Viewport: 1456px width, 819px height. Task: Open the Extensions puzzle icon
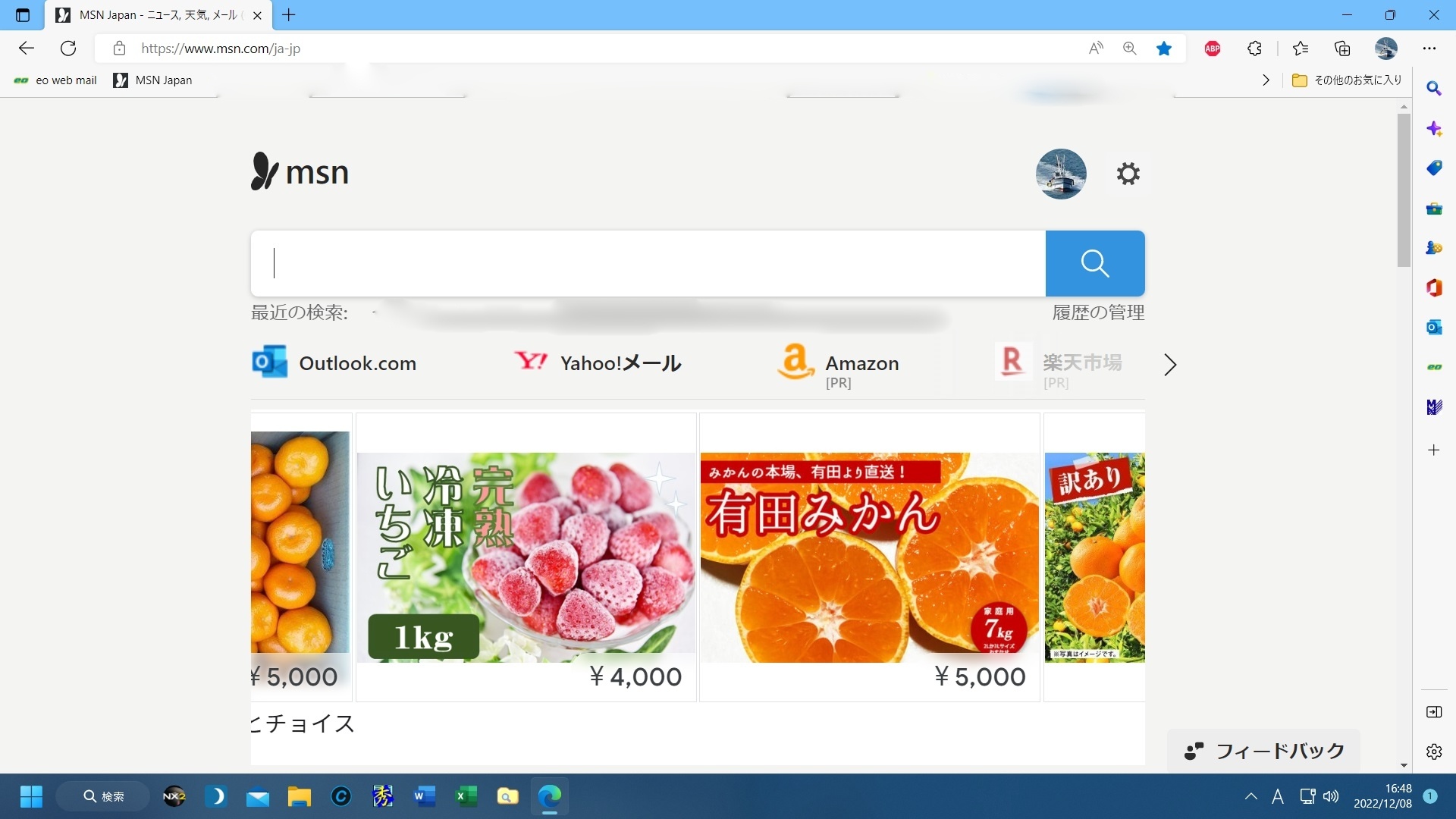point(1254,48)
